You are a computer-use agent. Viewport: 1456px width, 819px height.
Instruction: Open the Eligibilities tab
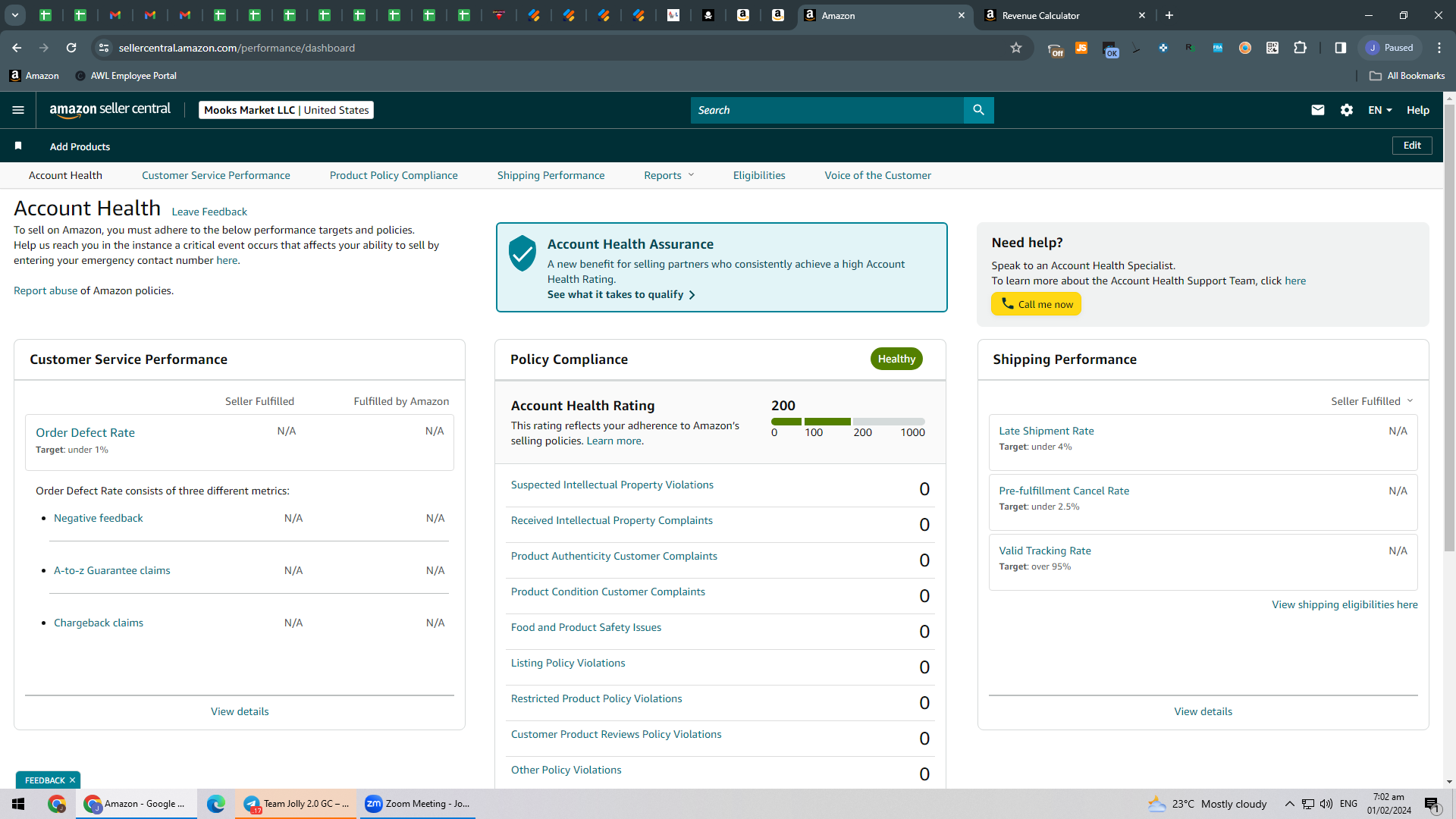[759, 175]
